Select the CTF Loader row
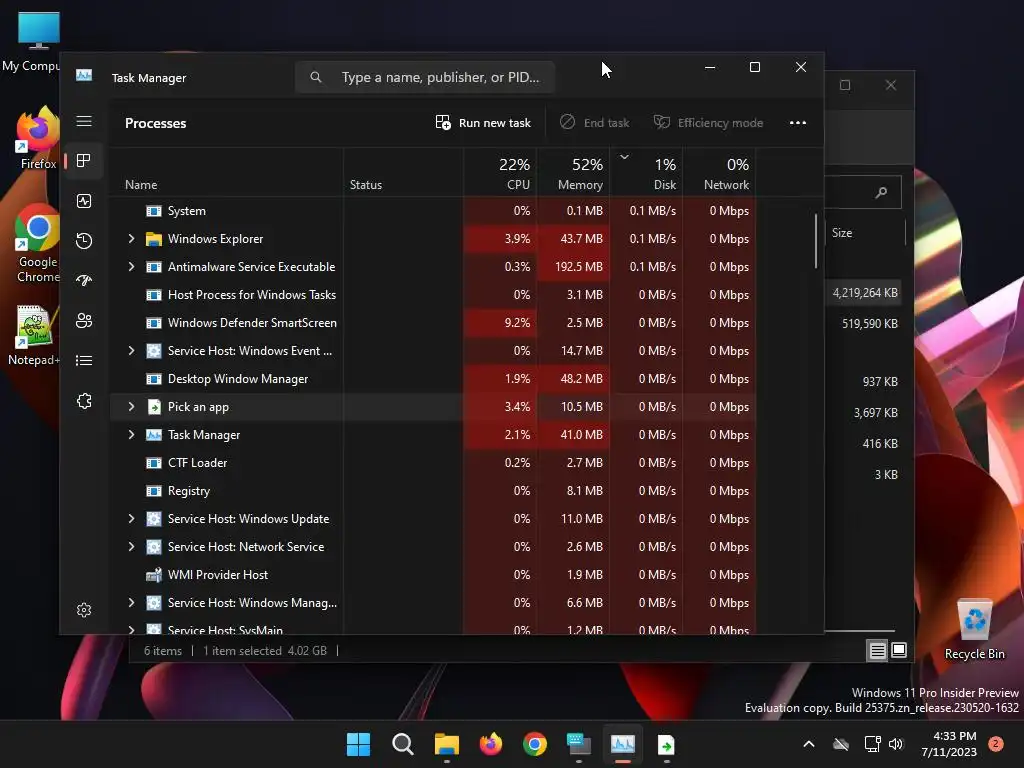The image size is (1024, 768). (x=433, y=463)
